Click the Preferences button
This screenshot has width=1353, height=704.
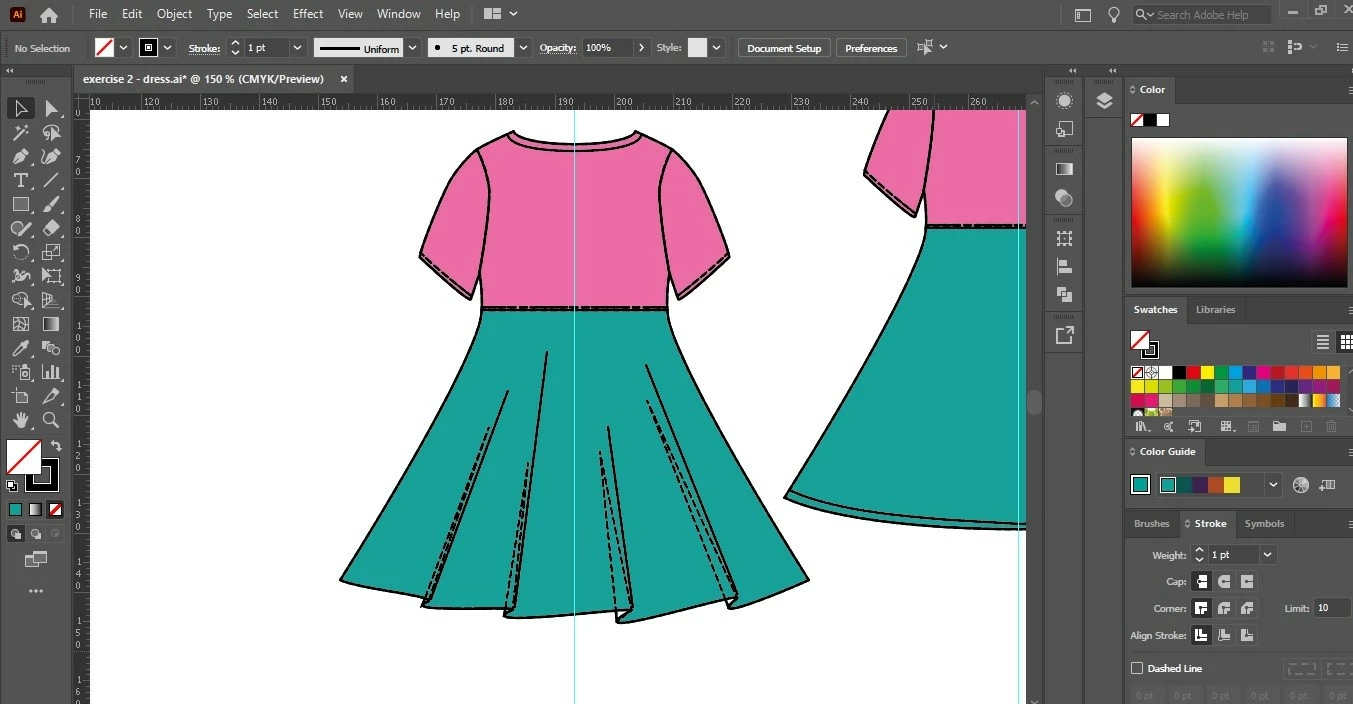click(871, 48)
